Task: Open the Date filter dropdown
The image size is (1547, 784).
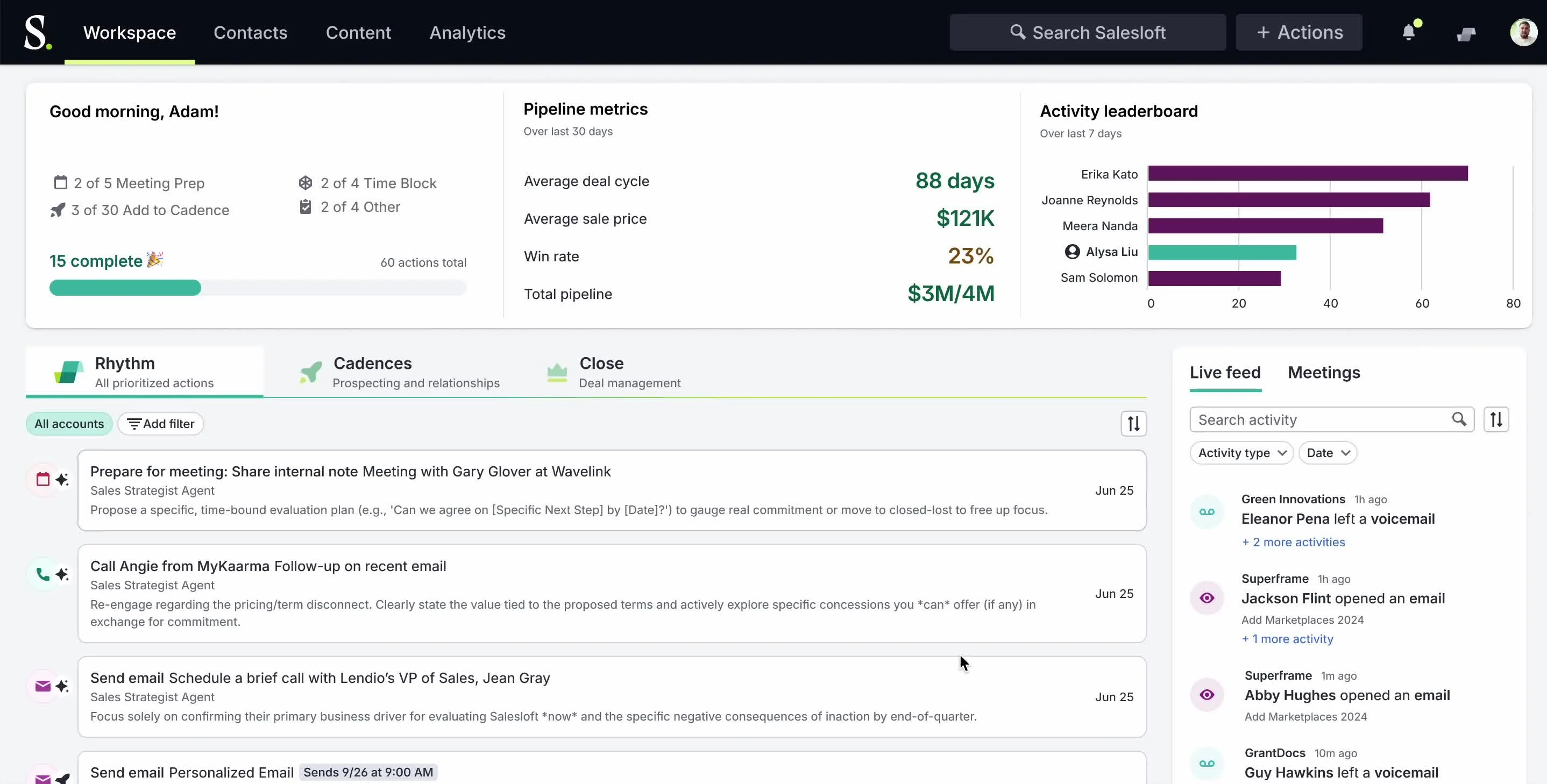Action: click(1327, 453)
